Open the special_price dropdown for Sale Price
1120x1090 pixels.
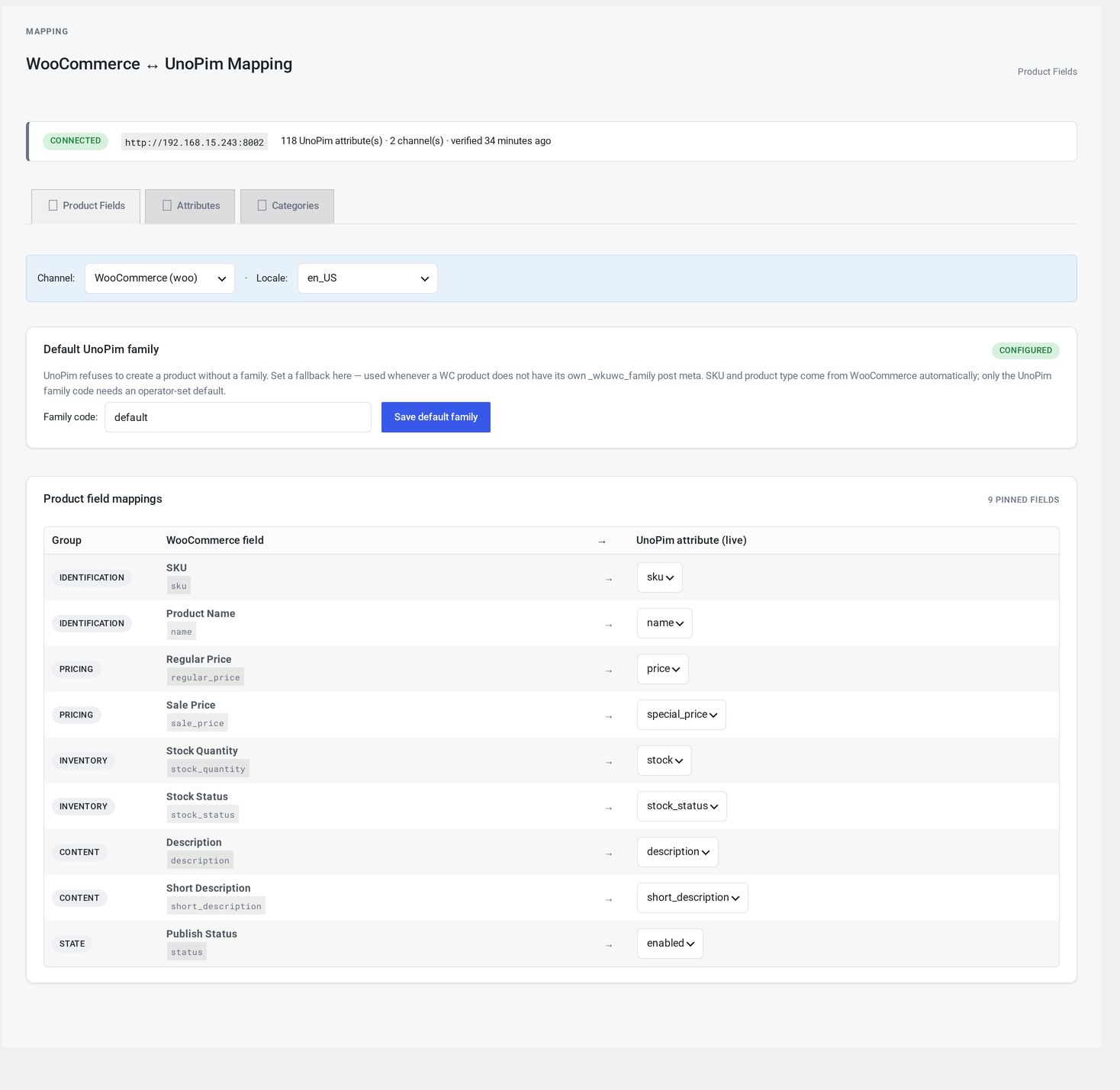pyautogui.click(x=681, y=715)
